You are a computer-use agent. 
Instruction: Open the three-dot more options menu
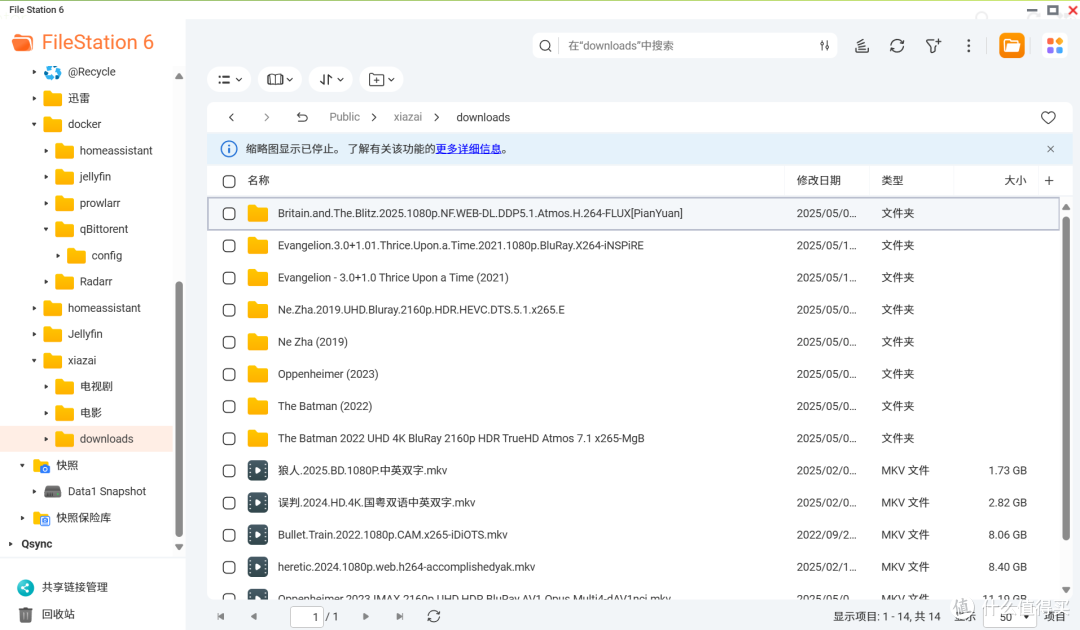[x=968, y=46]
